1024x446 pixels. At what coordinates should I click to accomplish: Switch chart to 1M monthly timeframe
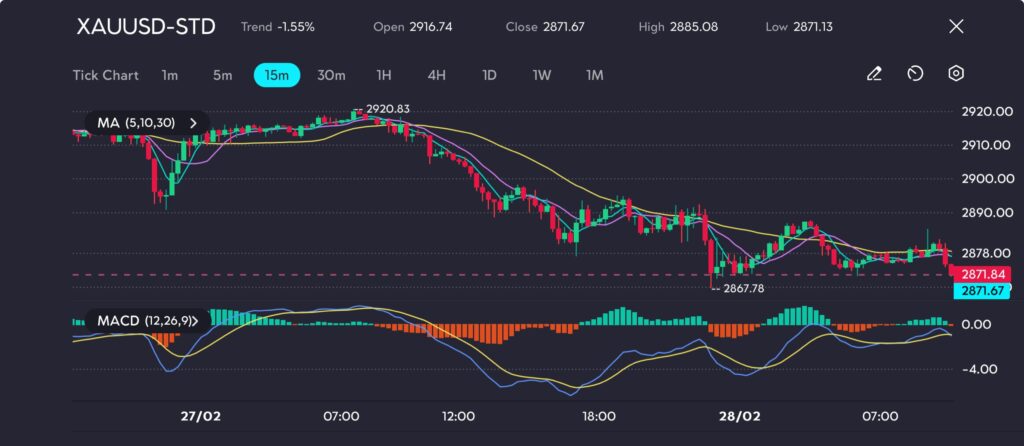[x=594, y=74]
